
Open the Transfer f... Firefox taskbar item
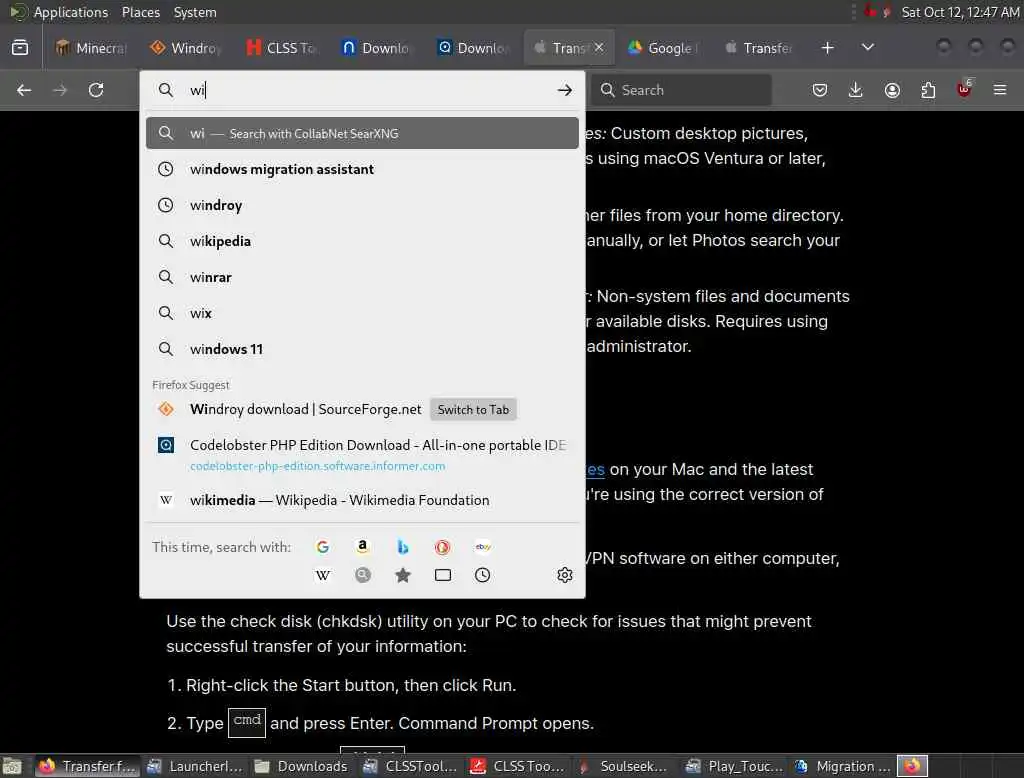tap(86, 766)
